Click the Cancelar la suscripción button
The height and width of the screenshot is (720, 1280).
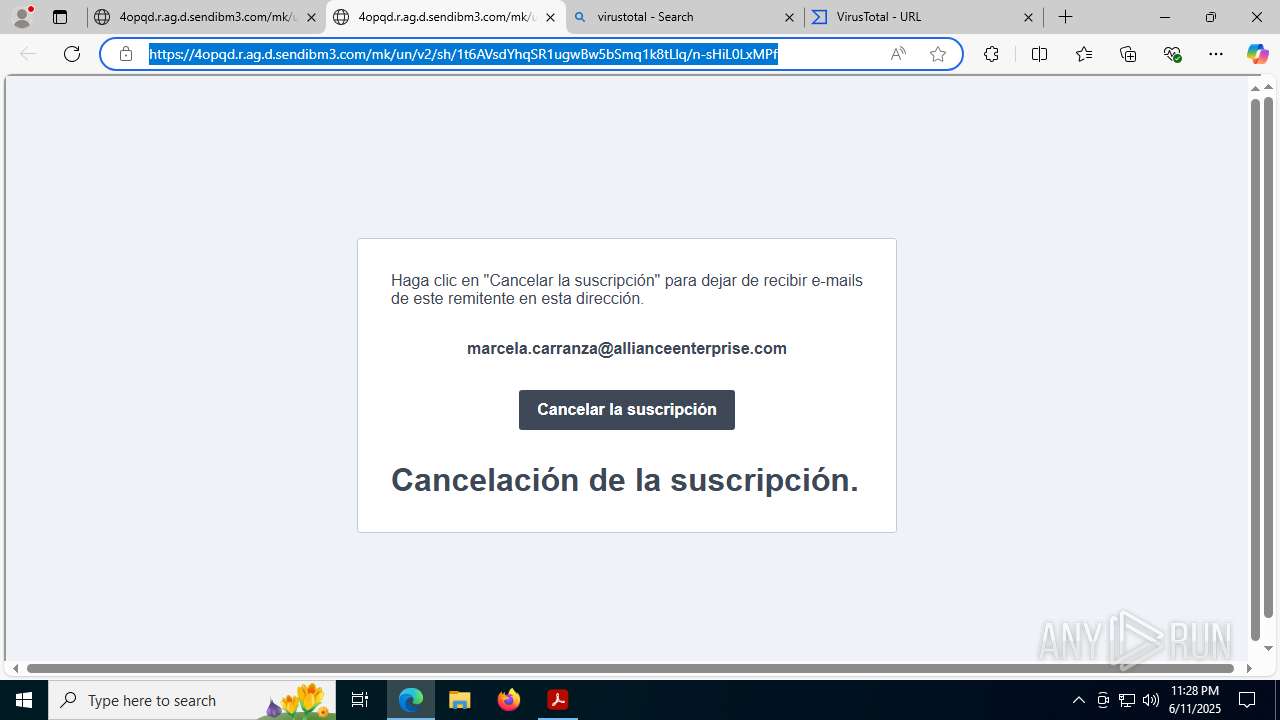pos(627,410)
